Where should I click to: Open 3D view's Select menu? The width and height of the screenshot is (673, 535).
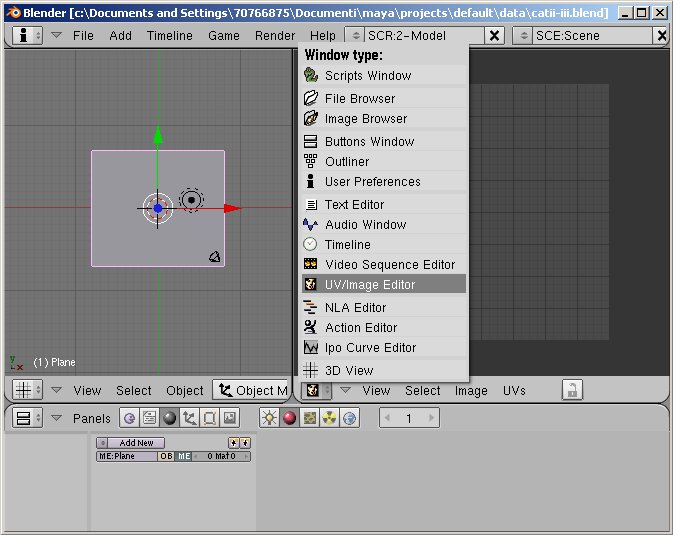tap(133, 391)
